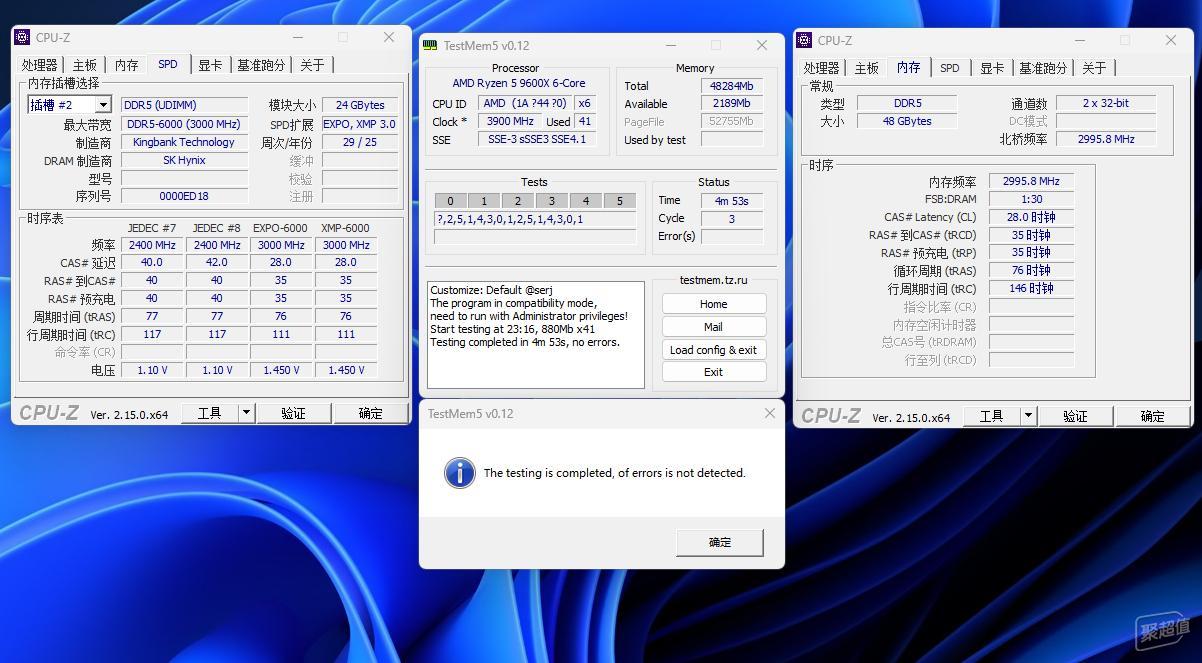Click the Mail button in TestMem5
The height and width of the screenshot is (663, 1202).
click(x=714, y=327)
